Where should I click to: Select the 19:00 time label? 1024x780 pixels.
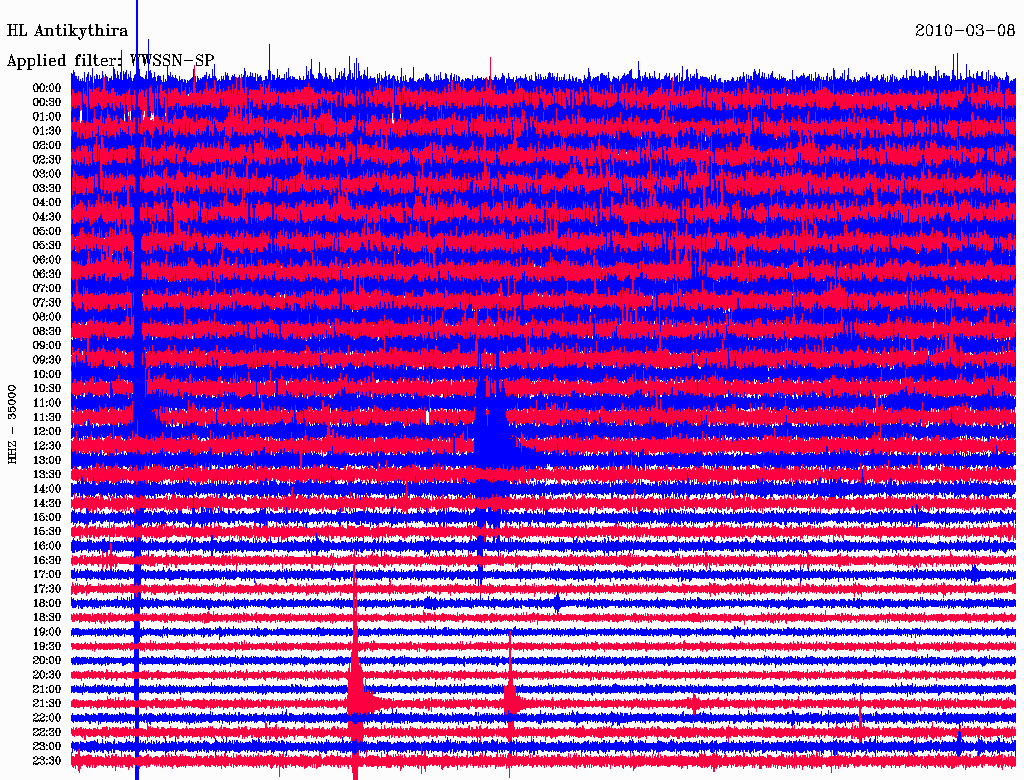(x=47, y=632)
